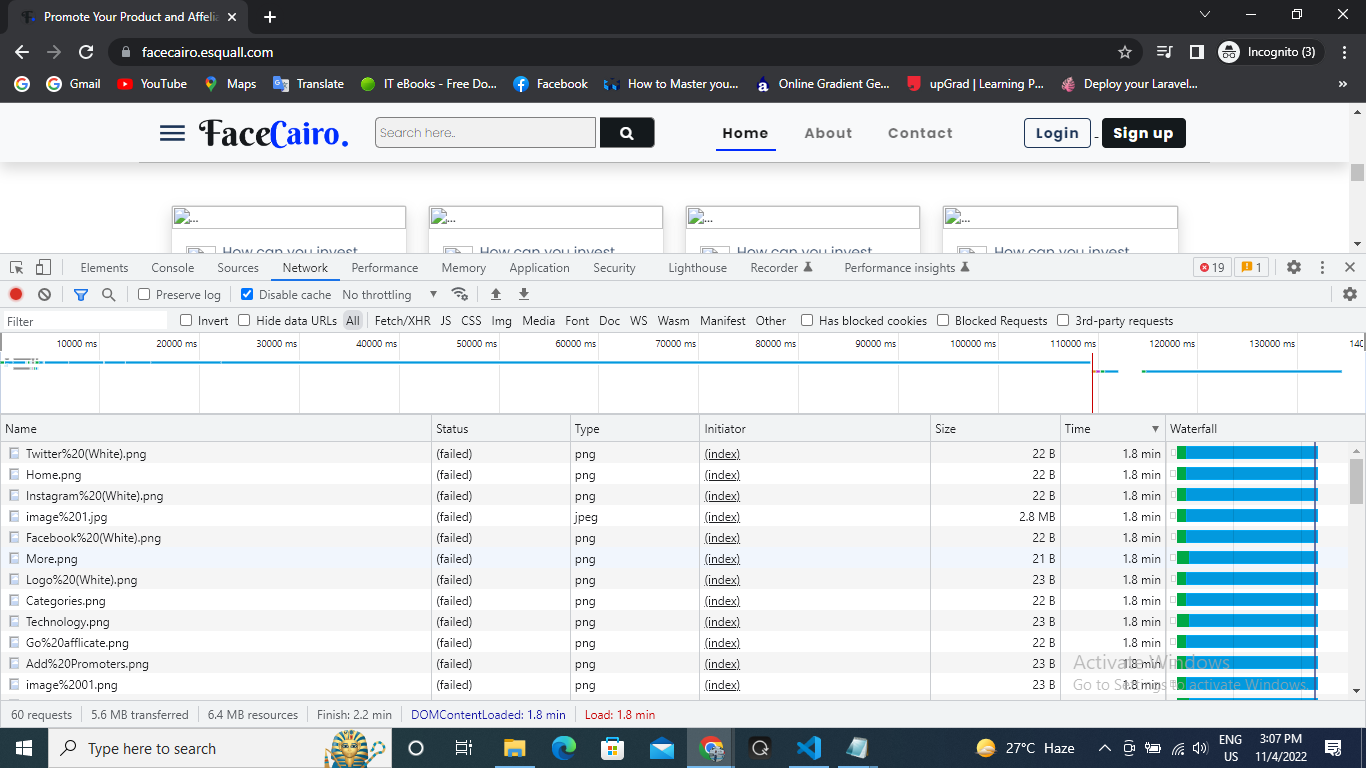1366x768 pixels.
Task: Click in the network Filter field
Action: pos(85,321)
